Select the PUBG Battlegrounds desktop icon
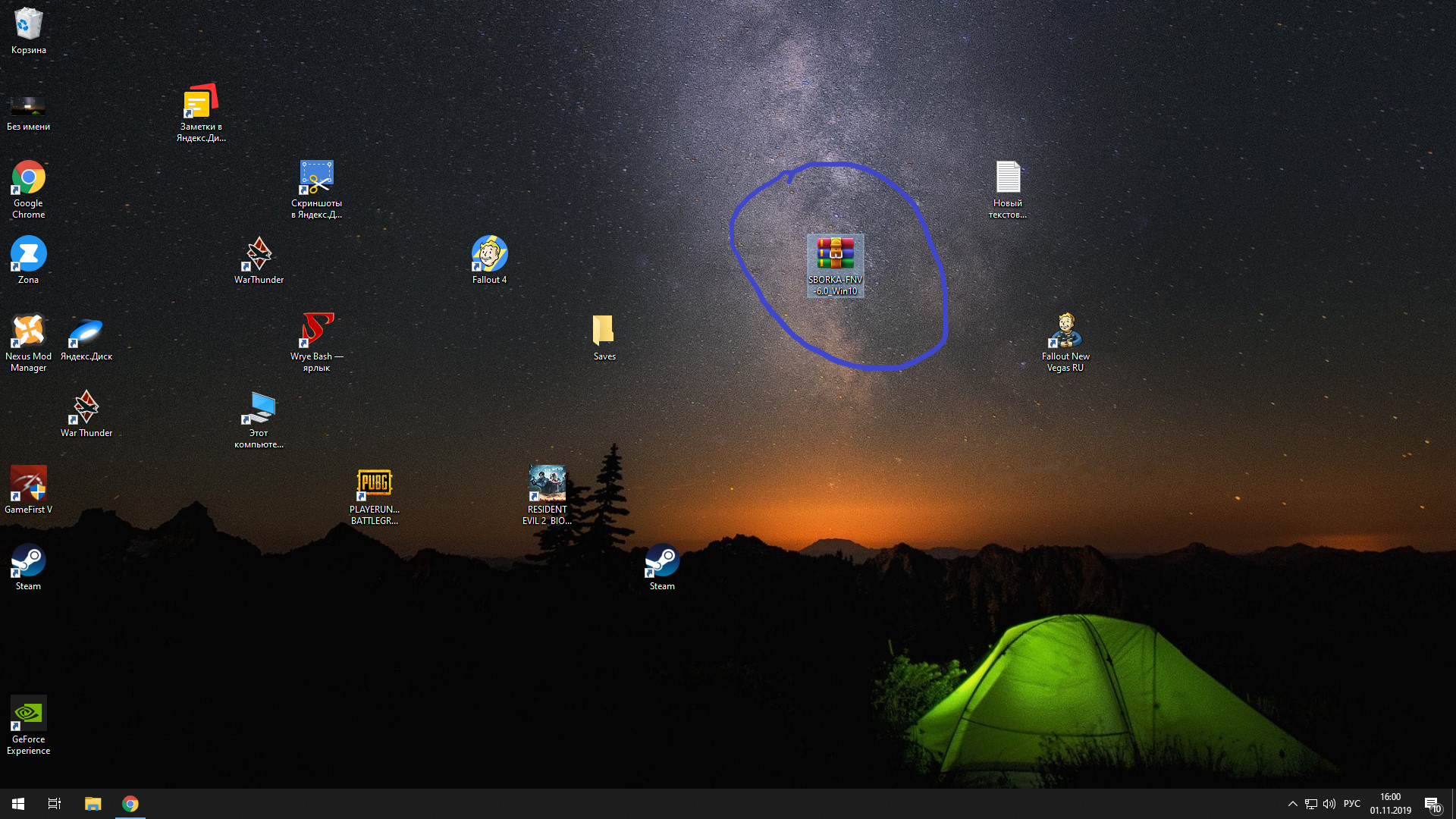1456x819 pixels. point(375,485)
